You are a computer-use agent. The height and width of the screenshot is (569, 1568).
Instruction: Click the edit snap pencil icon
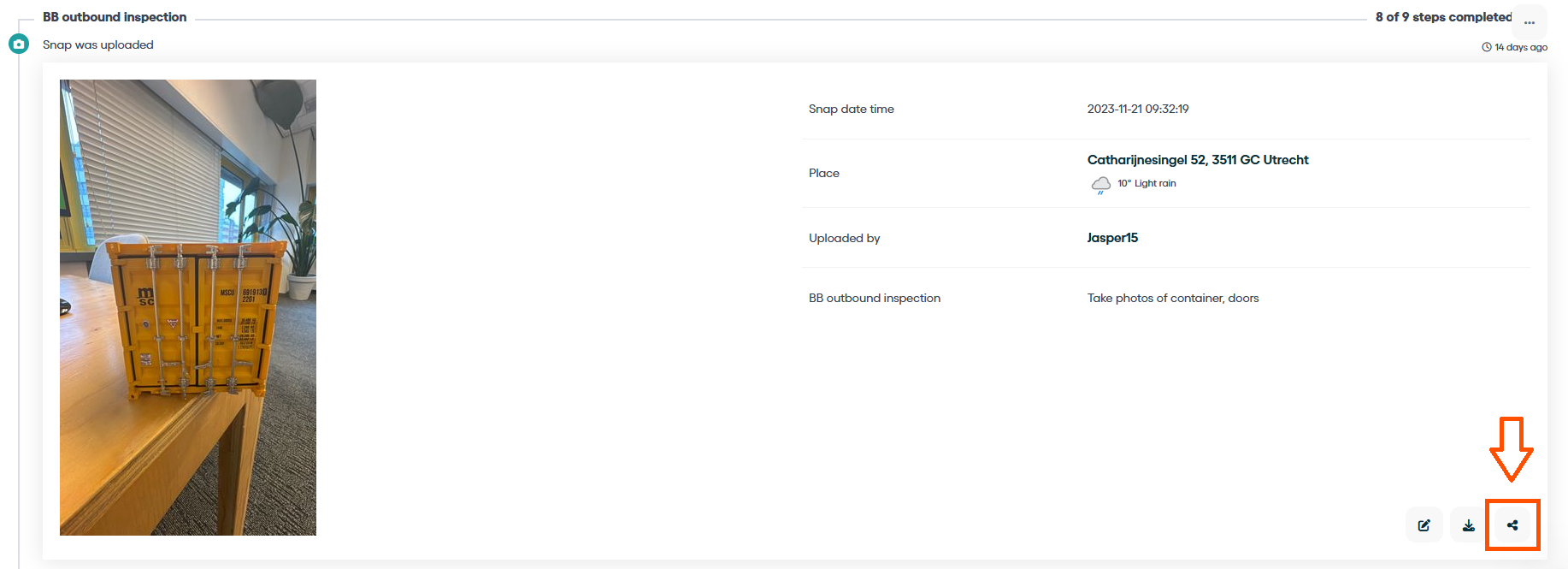1424,525
